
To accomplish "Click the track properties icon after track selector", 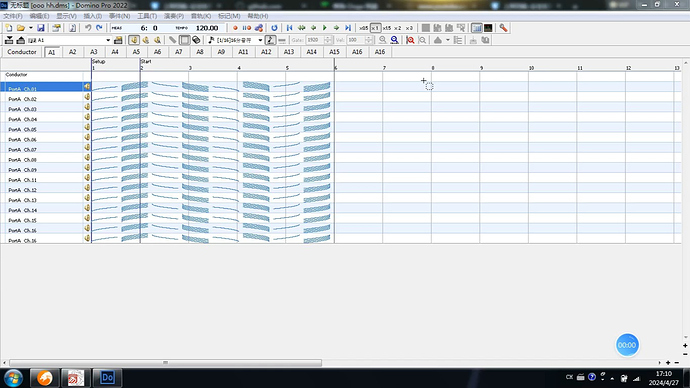I will coord(118,40).
